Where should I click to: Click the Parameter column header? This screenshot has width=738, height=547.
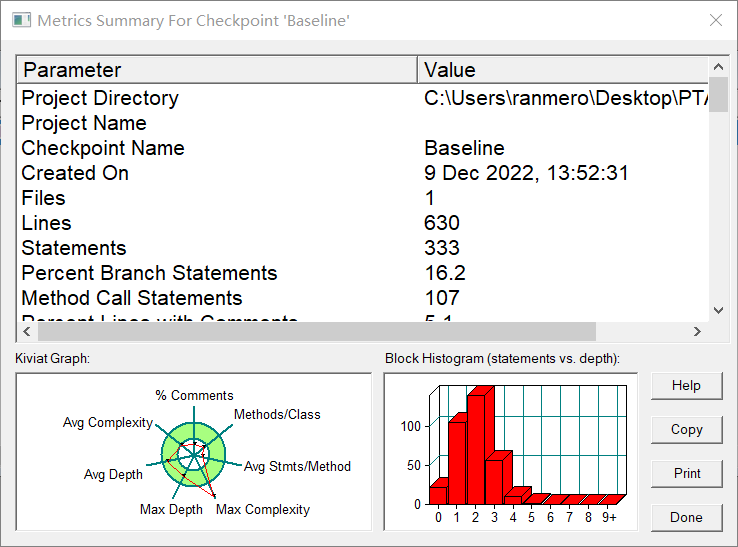pyautogui.click(x=217, y=70)
